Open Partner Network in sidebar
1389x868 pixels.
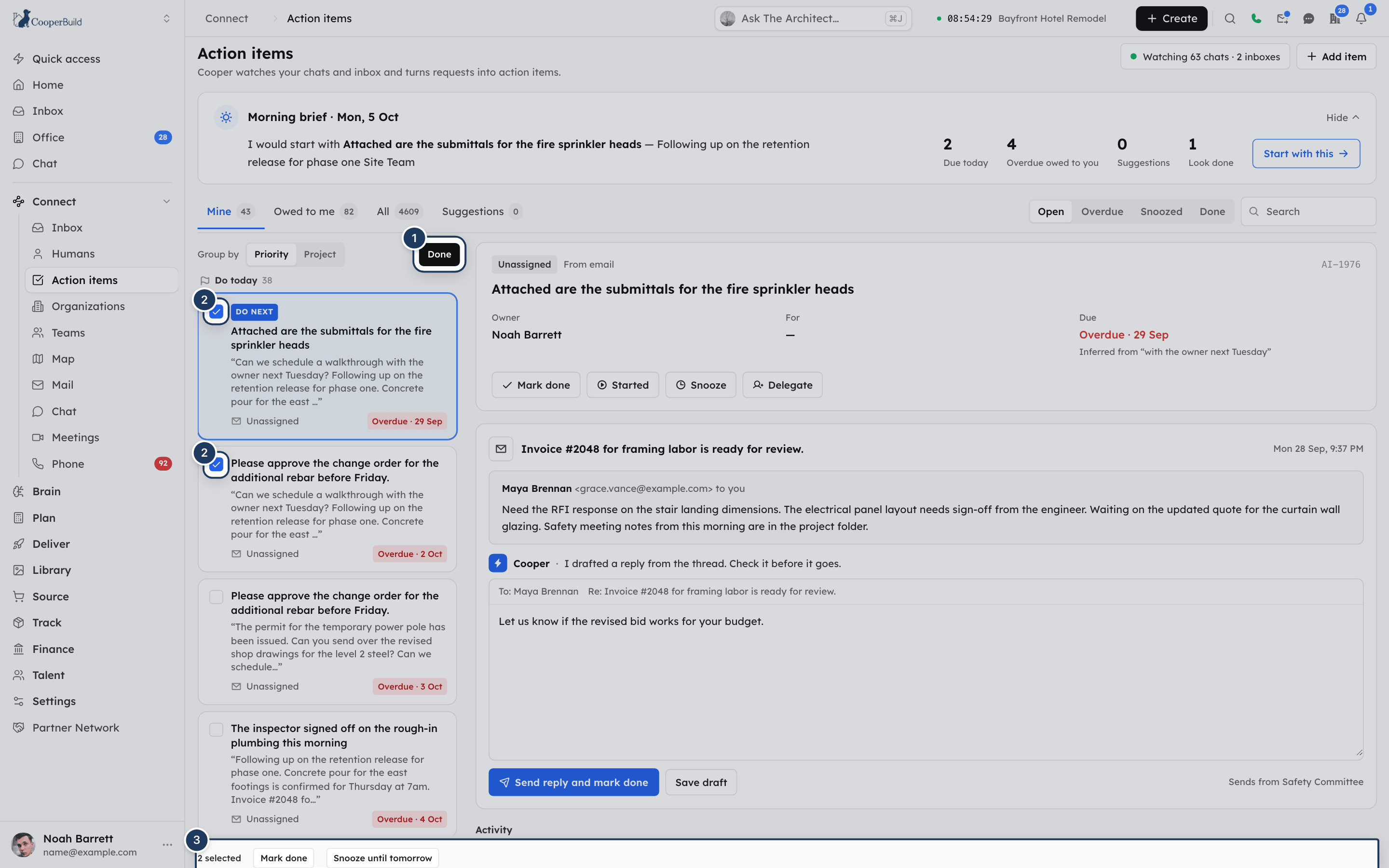[76, 727]
